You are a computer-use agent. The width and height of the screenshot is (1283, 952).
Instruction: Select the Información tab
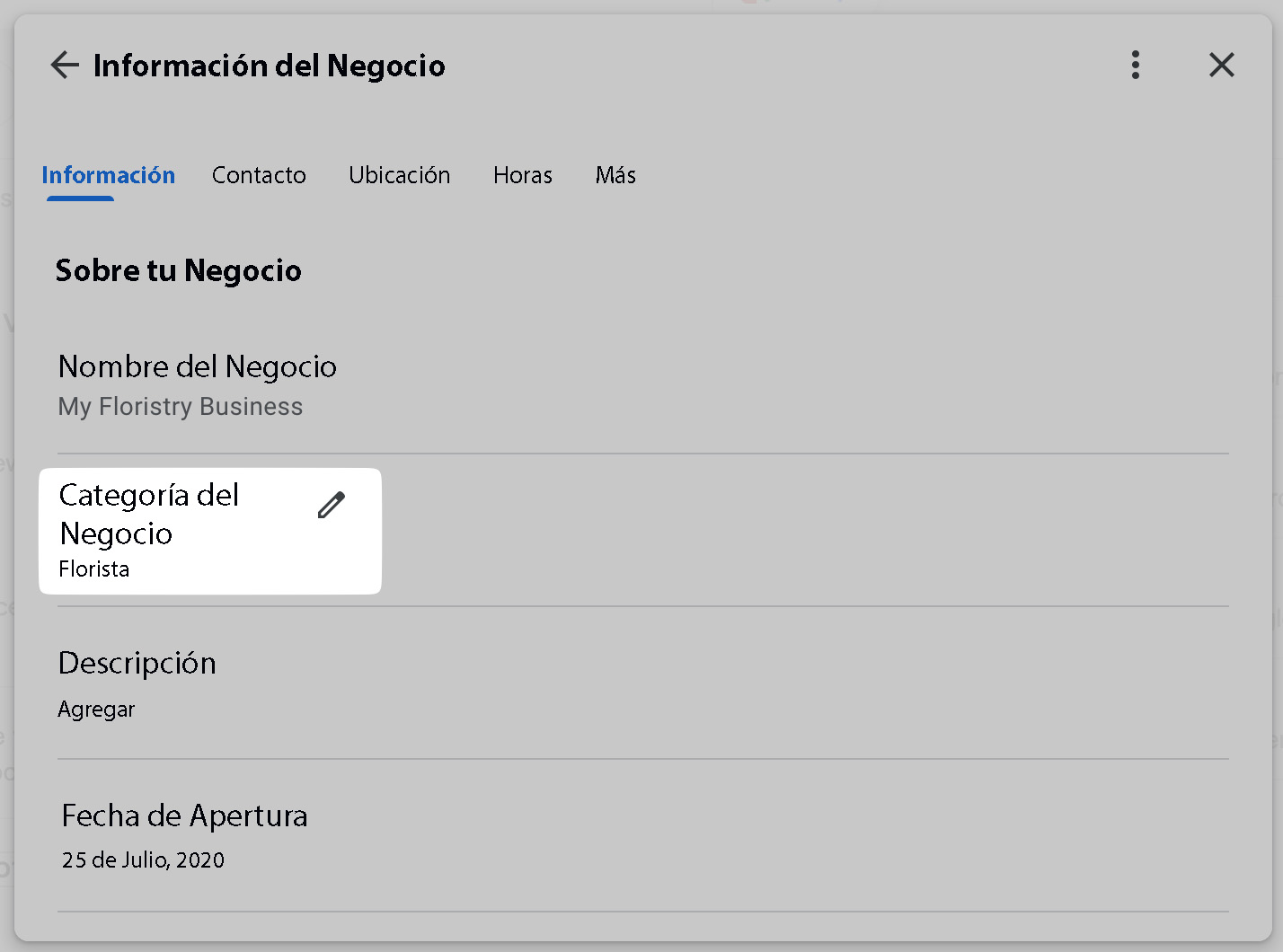click(109, 175)
